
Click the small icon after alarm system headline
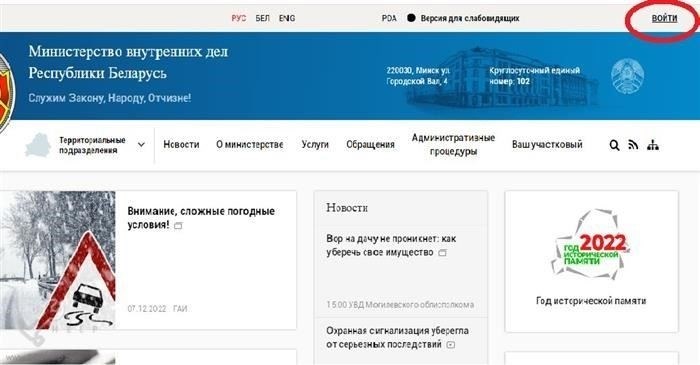pyautogui.click(x=451, y=344)
